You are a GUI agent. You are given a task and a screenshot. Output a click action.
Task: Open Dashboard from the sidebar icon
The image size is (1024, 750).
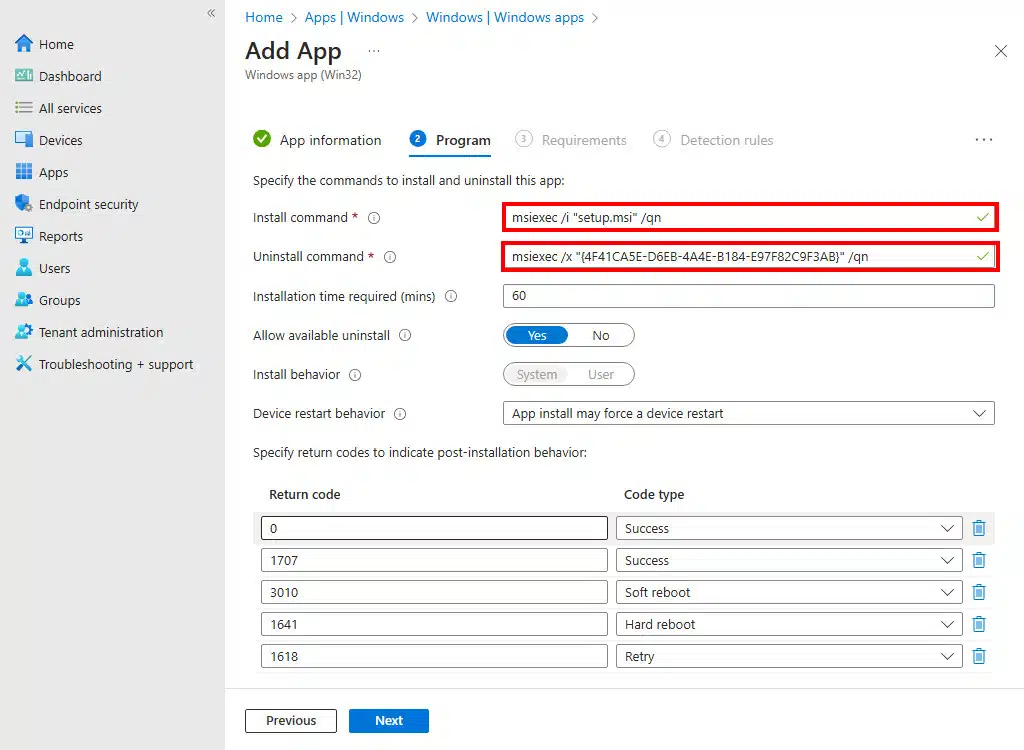(x=24, y=76)
